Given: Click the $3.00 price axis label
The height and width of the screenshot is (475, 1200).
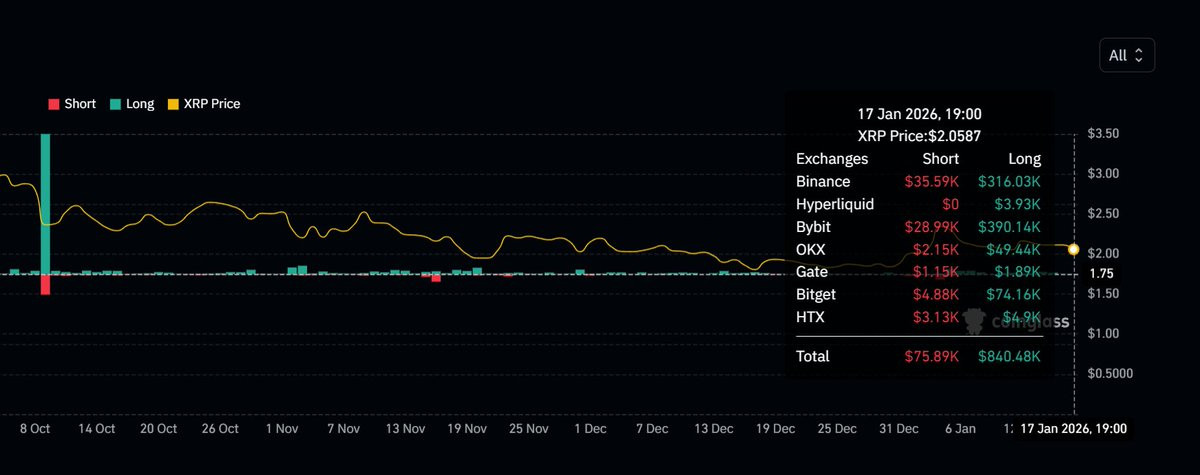Looking at the screenshot, I should coord(1104,174).
